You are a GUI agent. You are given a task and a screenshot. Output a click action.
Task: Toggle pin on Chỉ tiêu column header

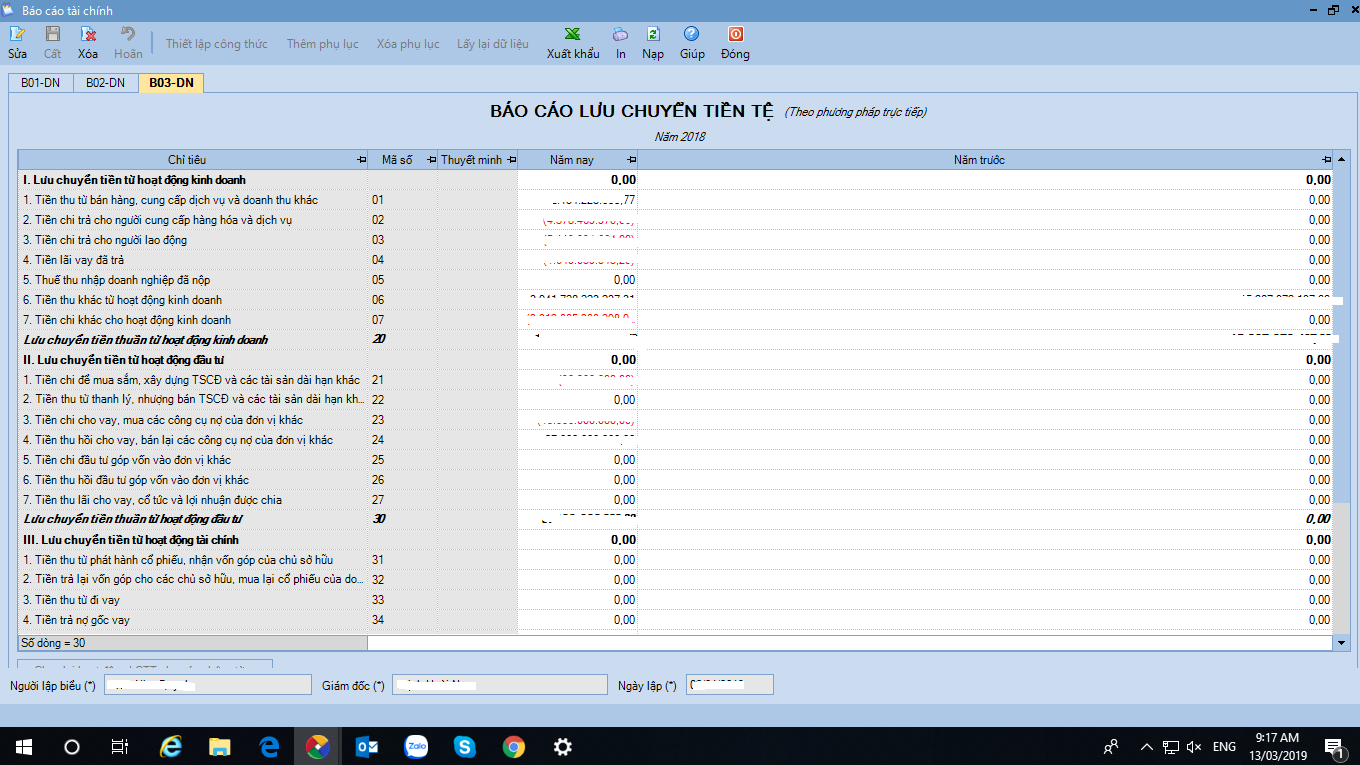[361, 160]
